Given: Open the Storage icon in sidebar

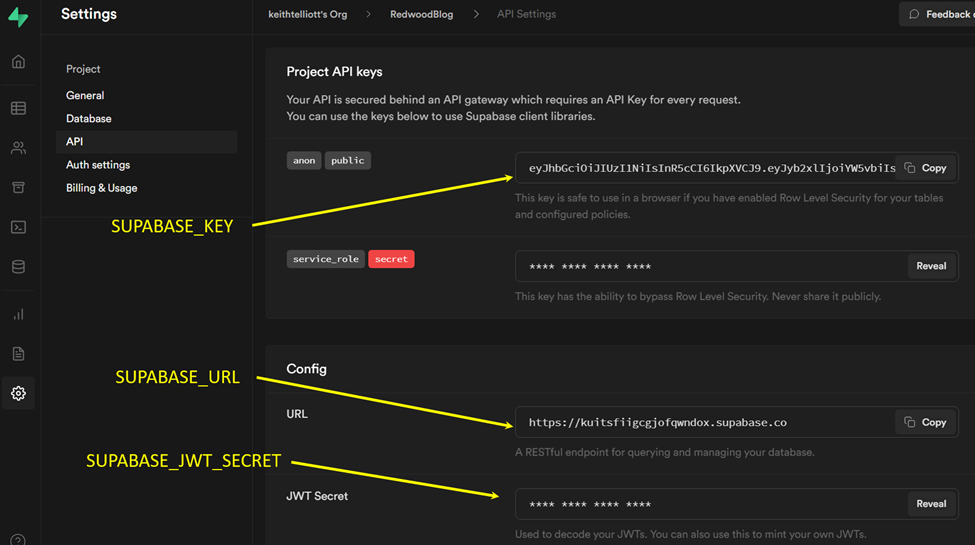Looking at the screenshot, I should [x=18, y=187].
